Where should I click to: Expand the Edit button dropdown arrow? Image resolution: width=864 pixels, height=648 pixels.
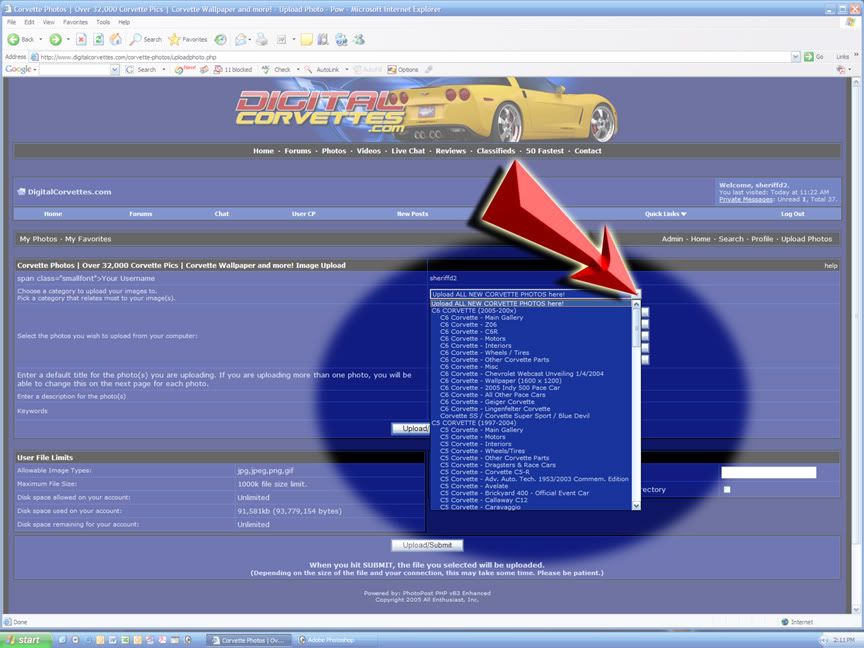coord(294,39)
